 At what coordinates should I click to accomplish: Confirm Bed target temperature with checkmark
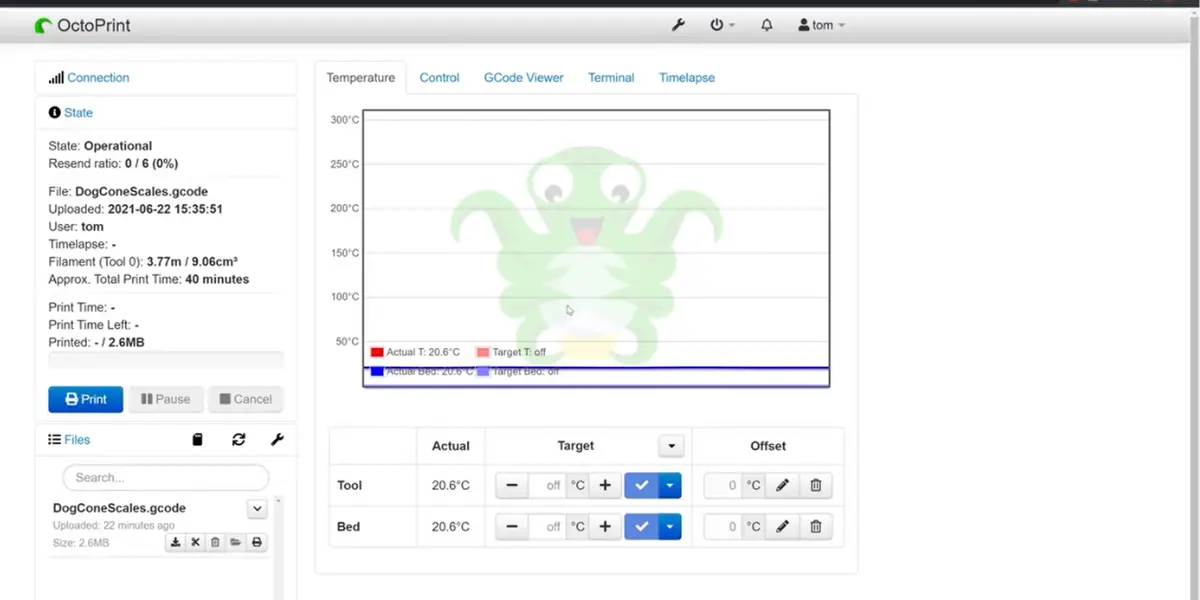pyautogui.click(x=642, y=527)
